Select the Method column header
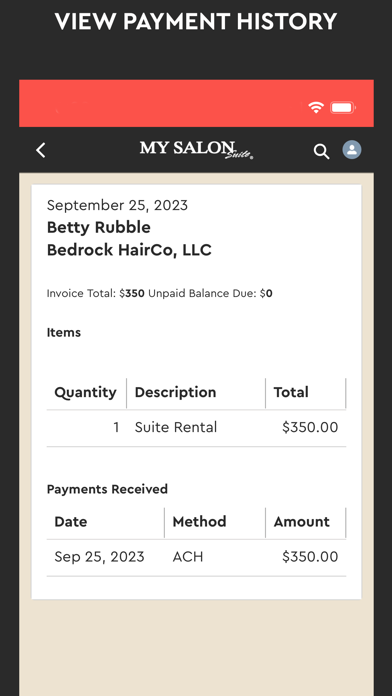Image resolution: width=392 pixels, height=696 pixels. [x=199, y=522]
